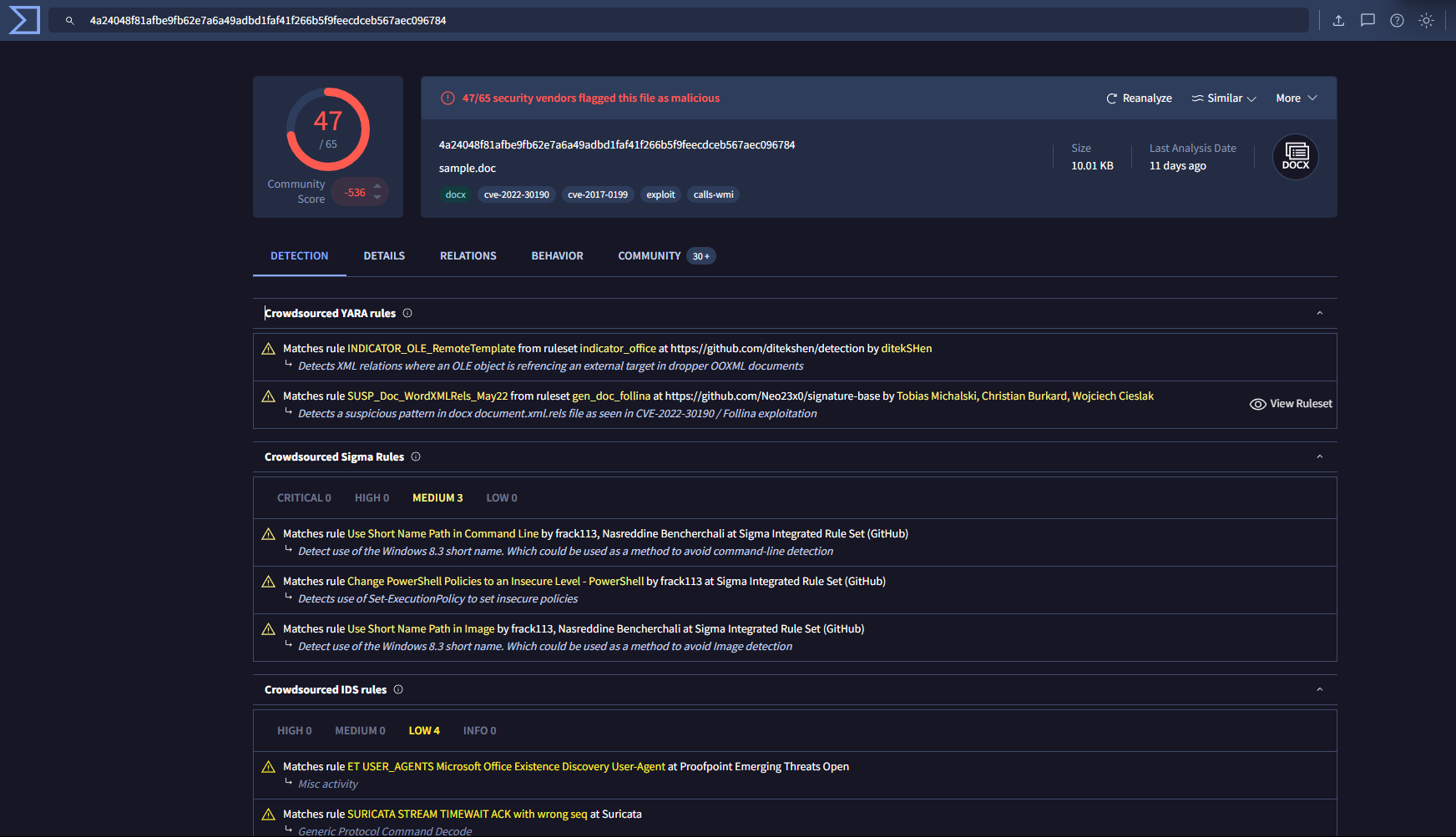Open the gen_doc_follina ruleset link
The height and width of the screenshot is (837, 1456).
(611, 396)
